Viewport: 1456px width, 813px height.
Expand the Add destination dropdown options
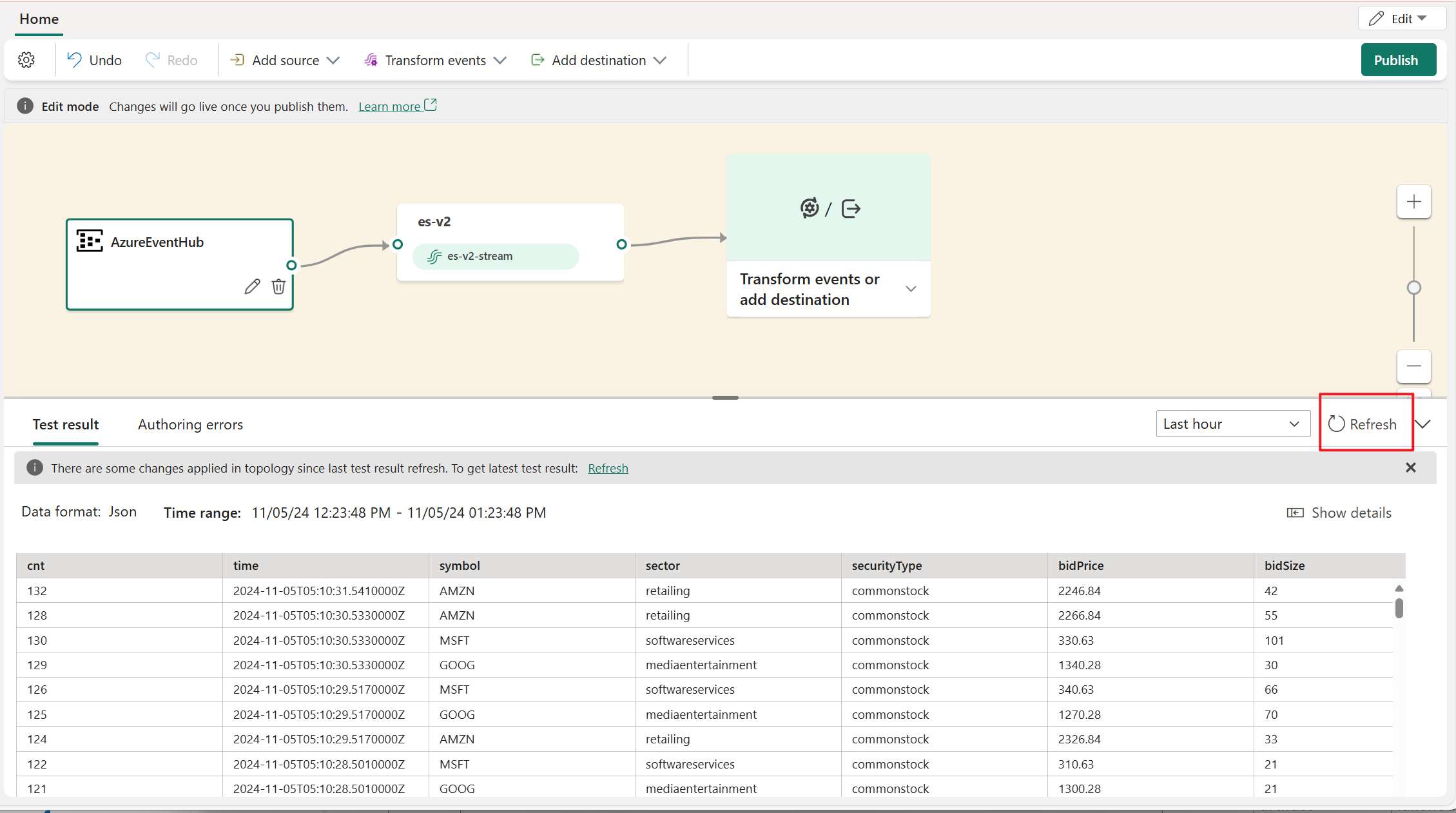point(661,60)
